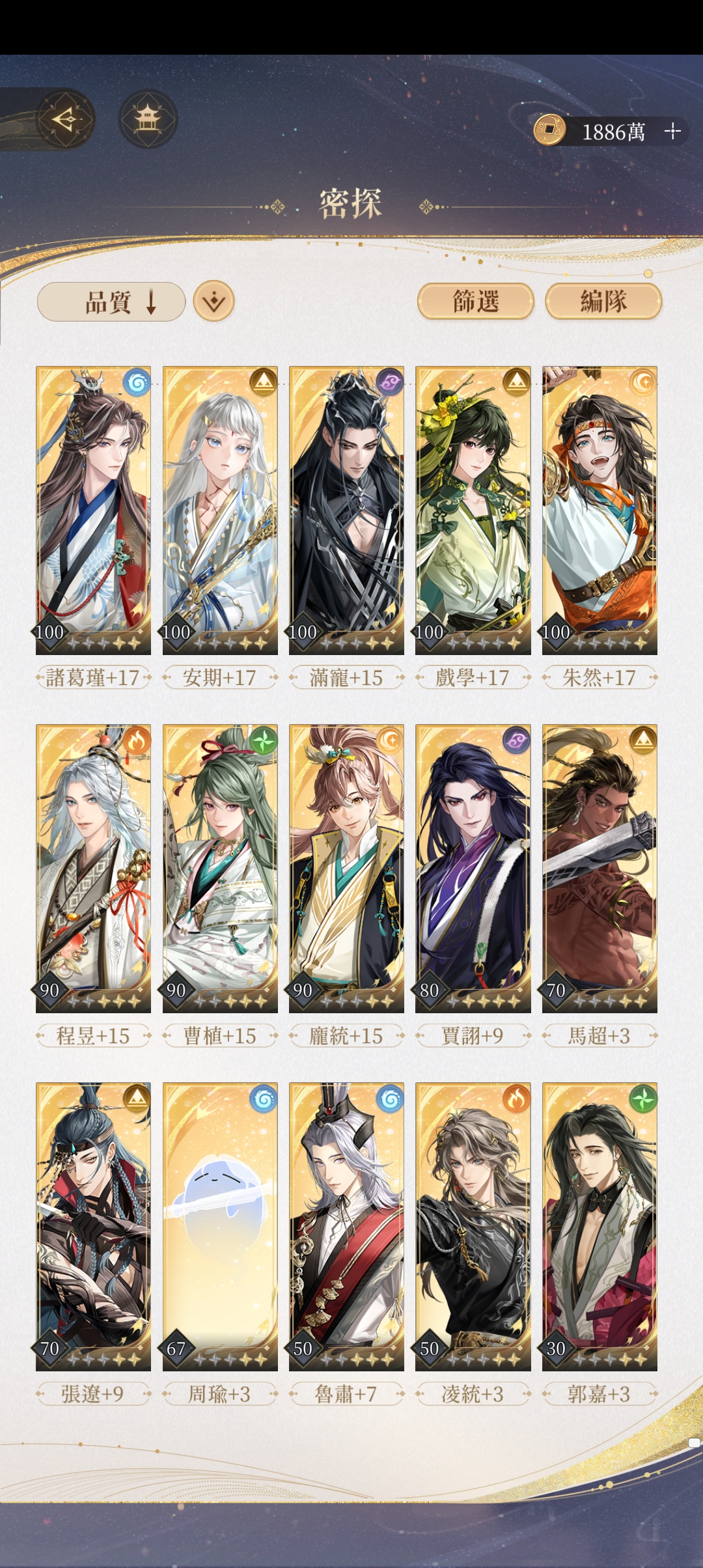
Task: Open the 品質 sort dropdown
Action: (x=111, y=302)
